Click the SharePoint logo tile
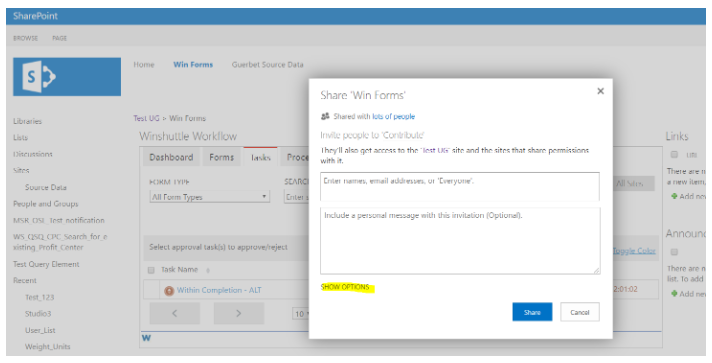Viewport: 712px width, 363px height. click(67, 76)
